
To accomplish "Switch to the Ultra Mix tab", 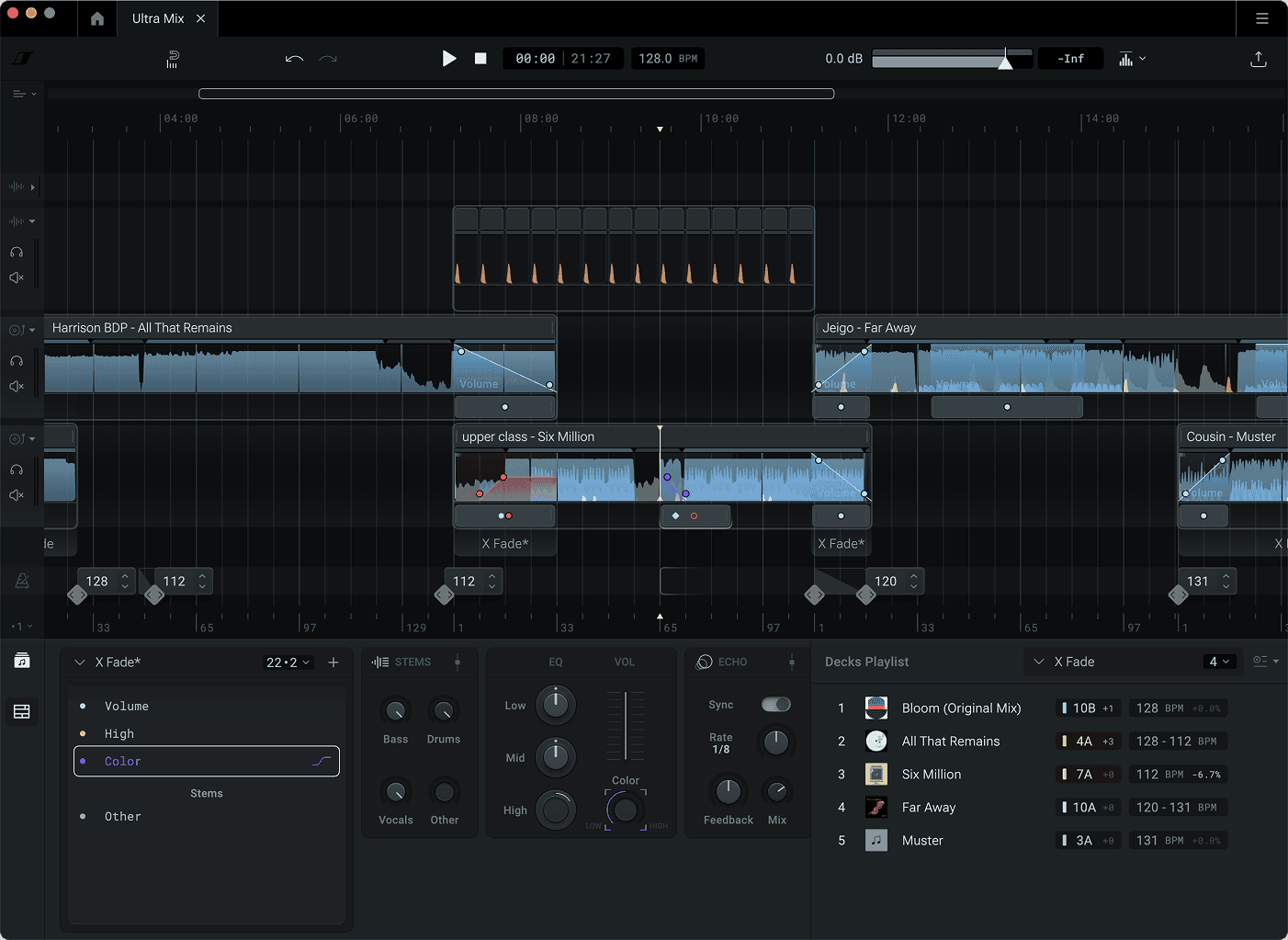I will pyautogui.click(x=156, y=18).
